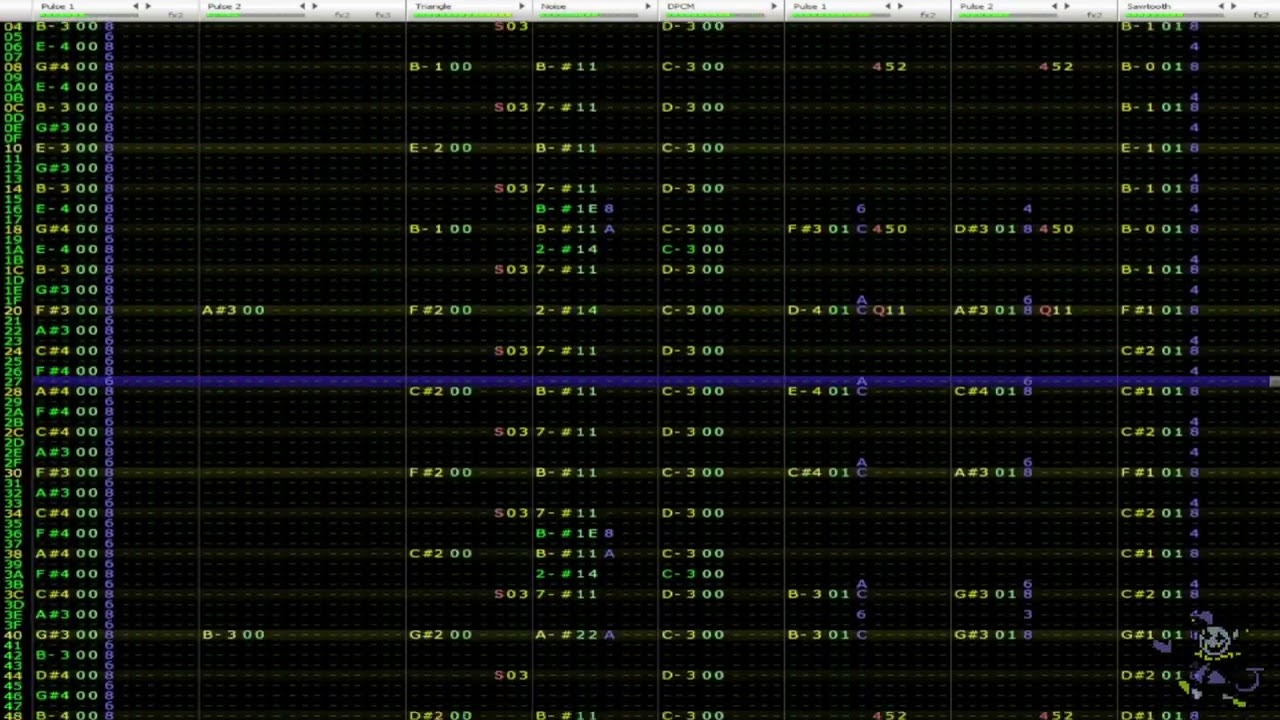Image resolution: width=1280 pixels, height=720 pixels.
Task: Collapse effect columns on Pulse 1 beside DPCM
Action: click(x=887, y=6)
